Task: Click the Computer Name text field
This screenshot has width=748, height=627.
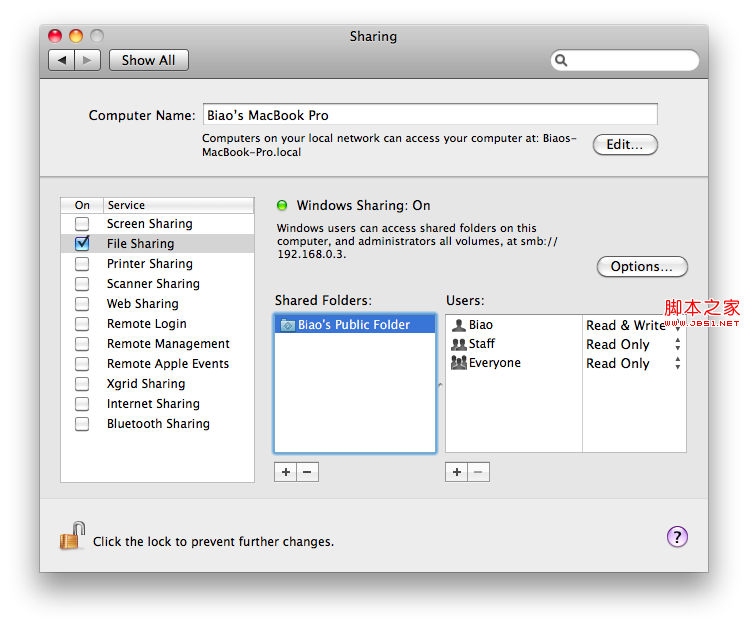Action: [x=430, y=115]
